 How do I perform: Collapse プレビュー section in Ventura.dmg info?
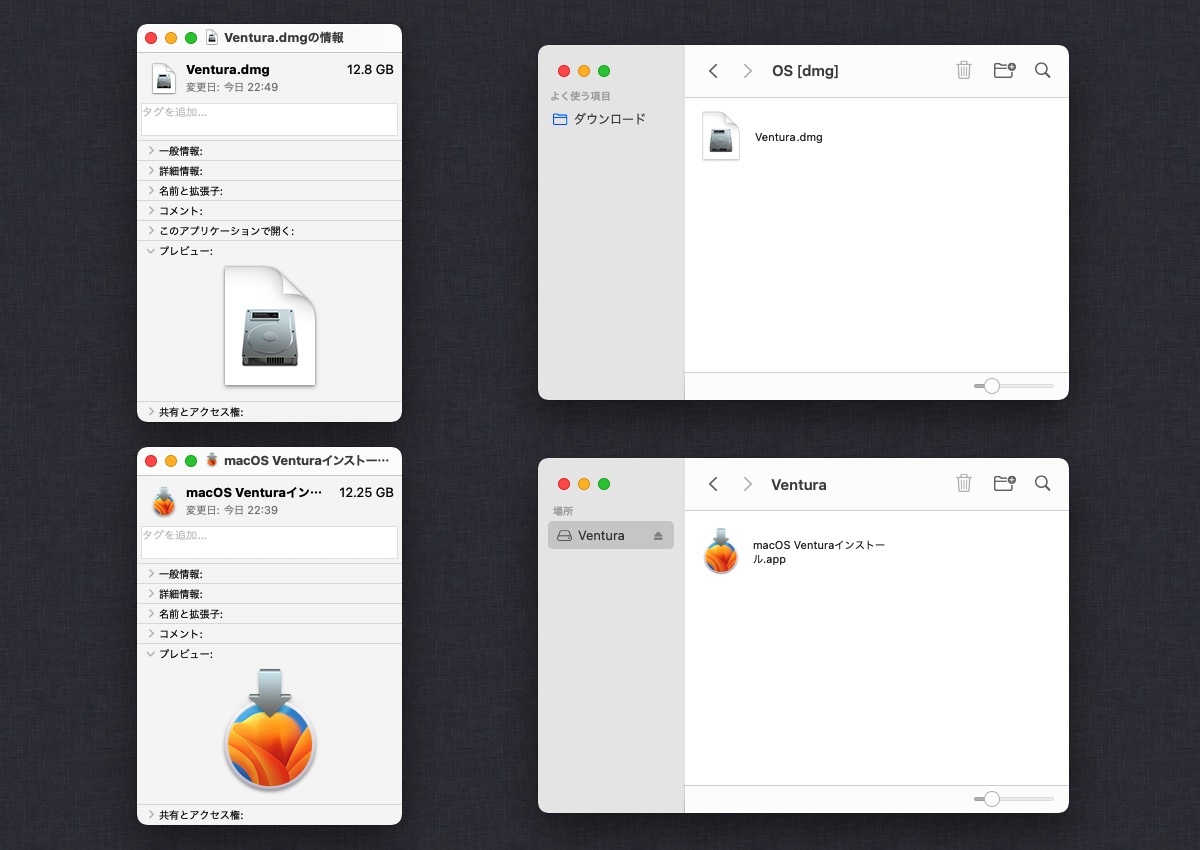click(x=151, y=251)
